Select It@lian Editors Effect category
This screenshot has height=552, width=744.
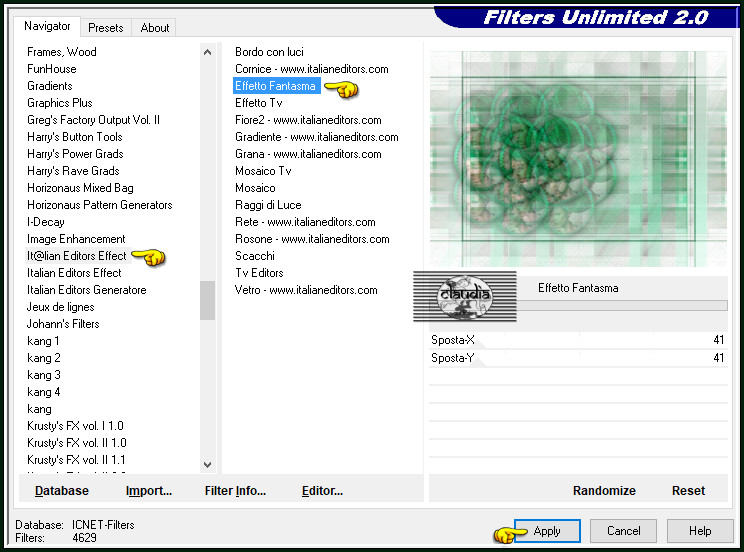coord(77,256)
